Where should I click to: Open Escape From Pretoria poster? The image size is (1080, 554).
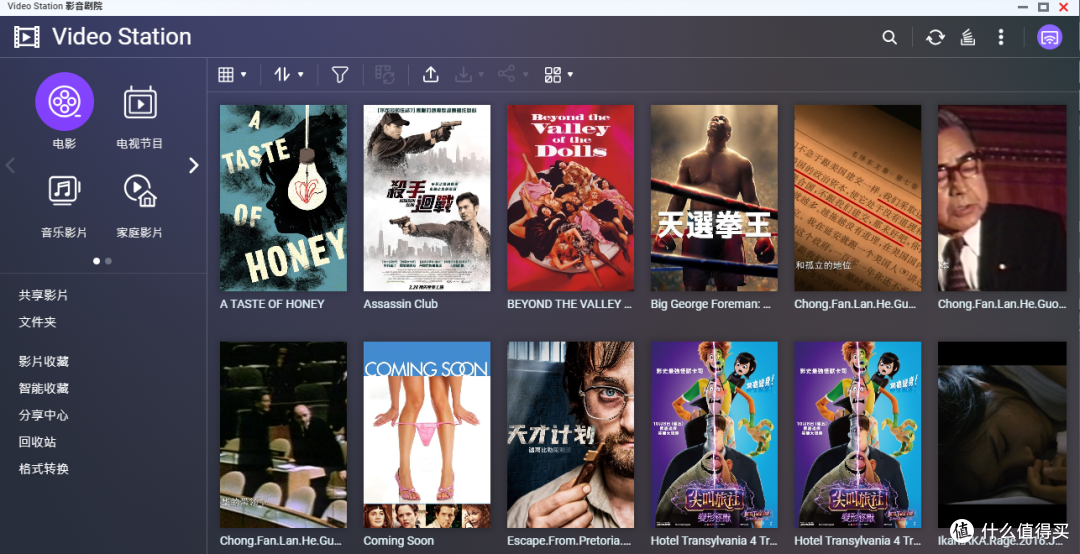pyautogui.click(x=570, y=435)
